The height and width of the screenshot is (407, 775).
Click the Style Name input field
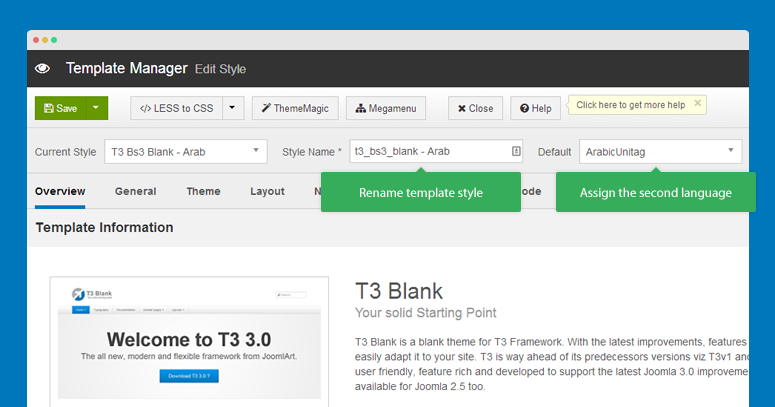436,151
